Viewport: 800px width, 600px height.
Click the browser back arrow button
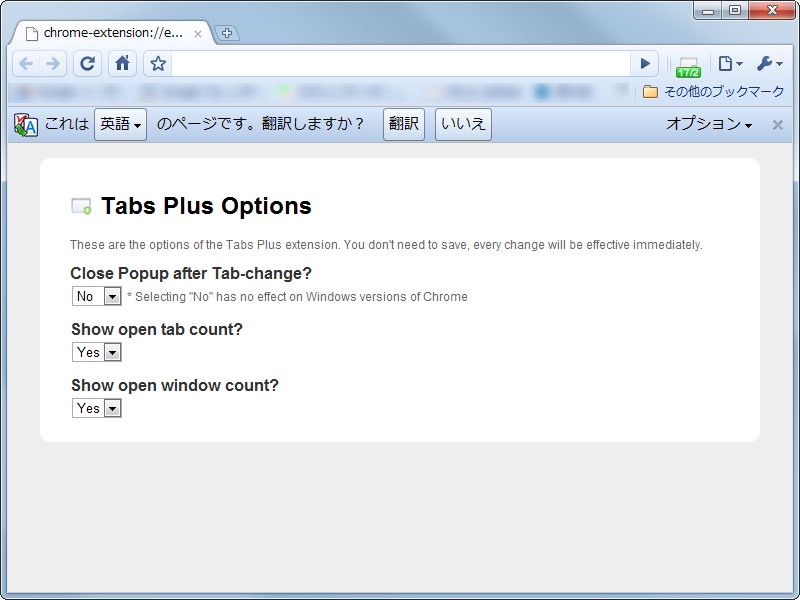[x=26, y=64]
